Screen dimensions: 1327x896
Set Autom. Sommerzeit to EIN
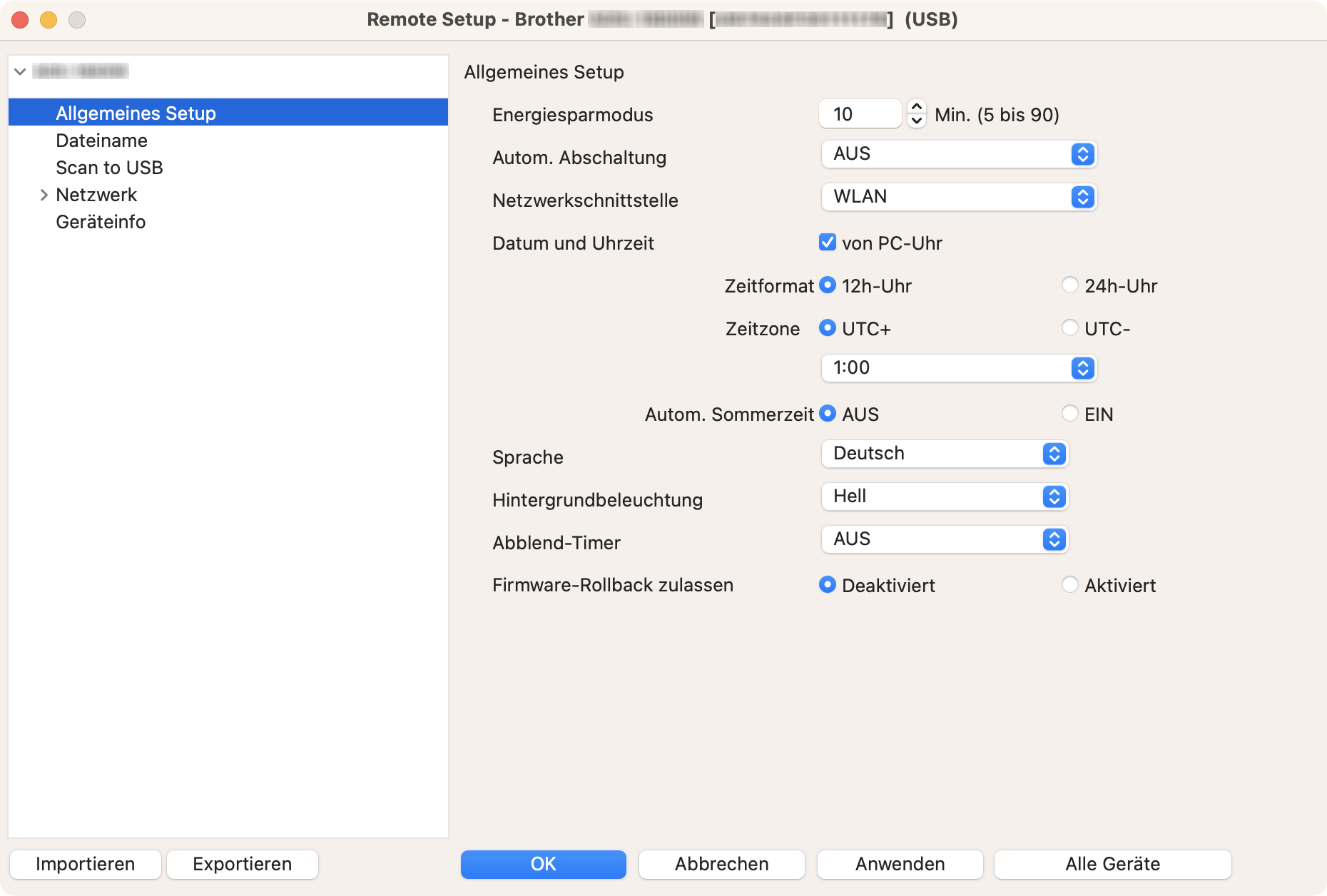(x=1069, y=414)
